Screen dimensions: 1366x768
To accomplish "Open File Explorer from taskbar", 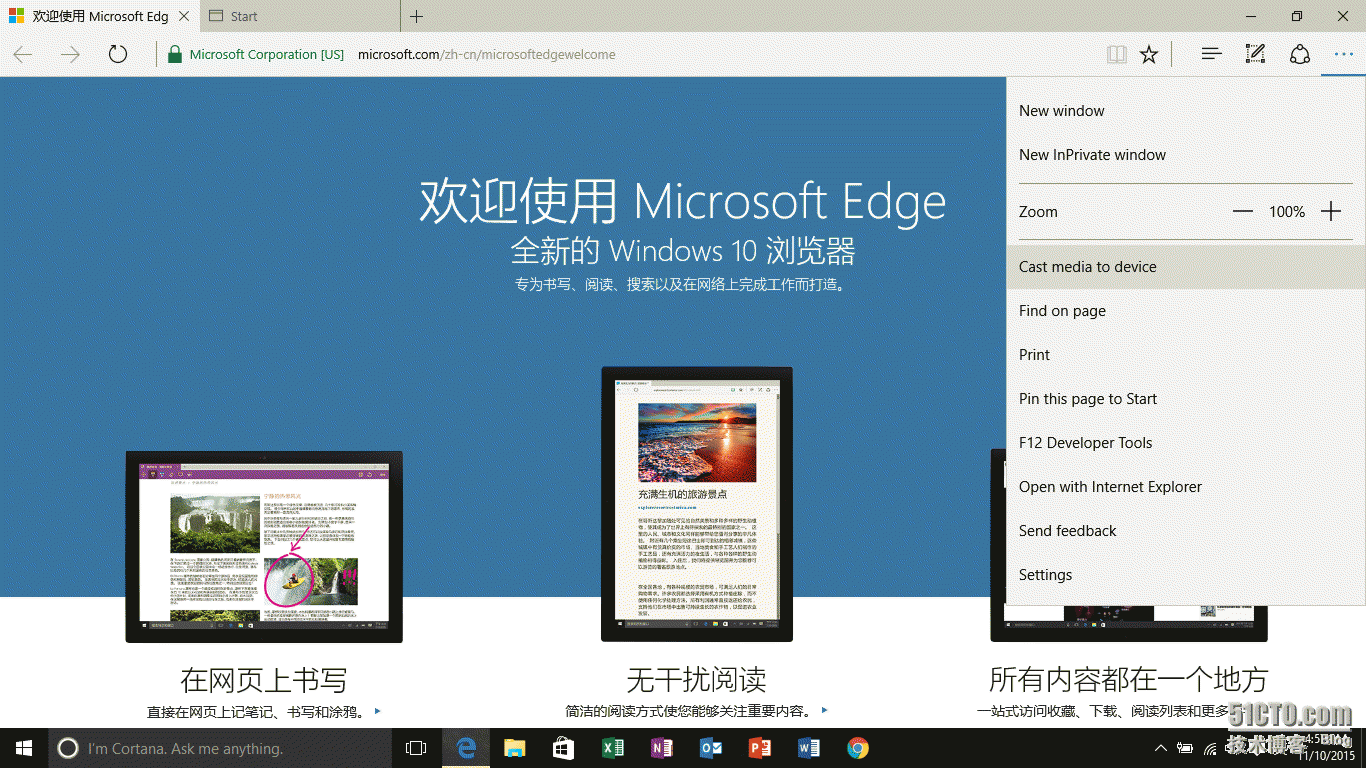I will tap(515, 748).
